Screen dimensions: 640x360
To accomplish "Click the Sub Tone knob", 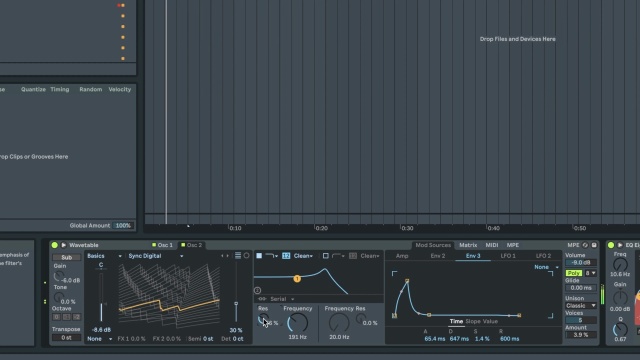I will (58, 298).
